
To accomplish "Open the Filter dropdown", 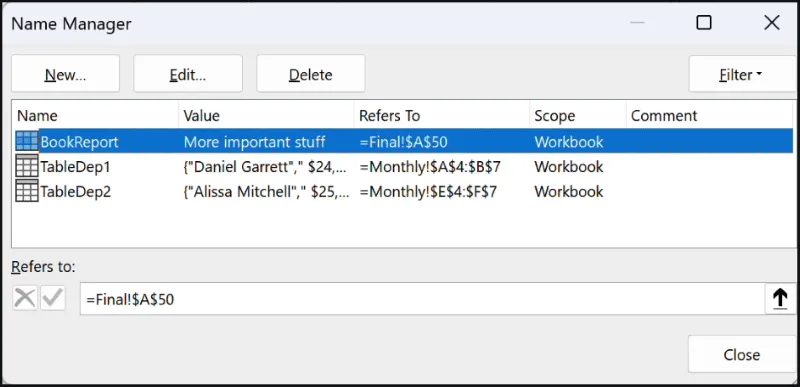I will pos(742,74).
